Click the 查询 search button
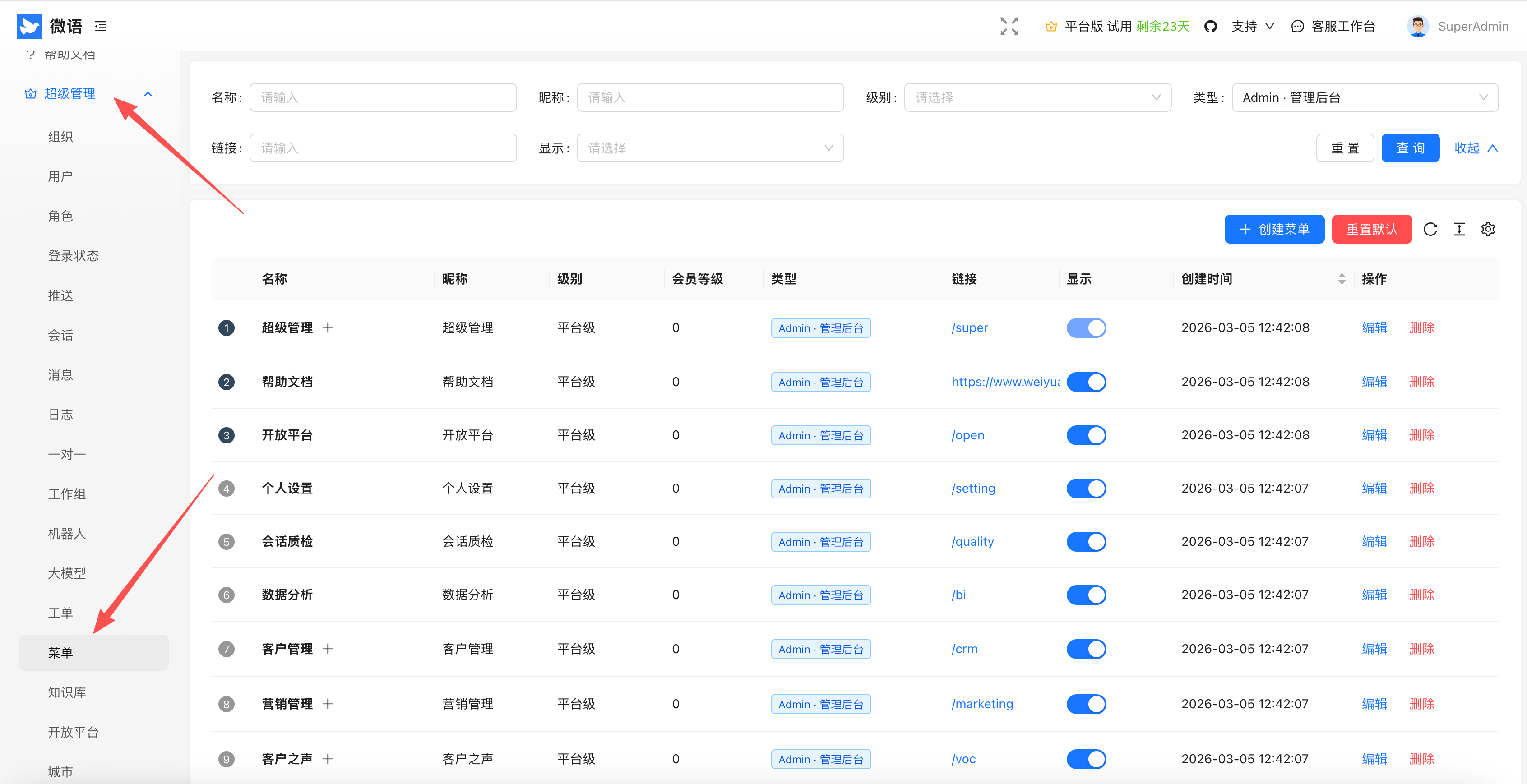 pos(1410,148)
